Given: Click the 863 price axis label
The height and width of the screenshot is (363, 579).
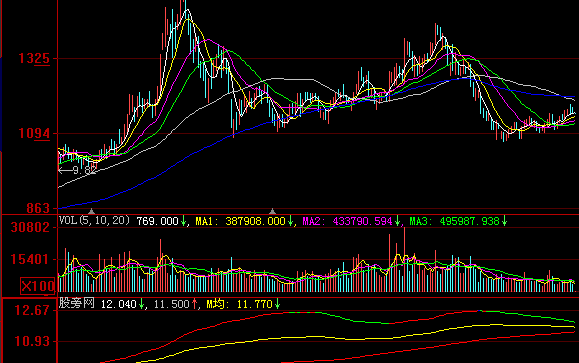Looking at the screenshot, I should click(38, 208).
